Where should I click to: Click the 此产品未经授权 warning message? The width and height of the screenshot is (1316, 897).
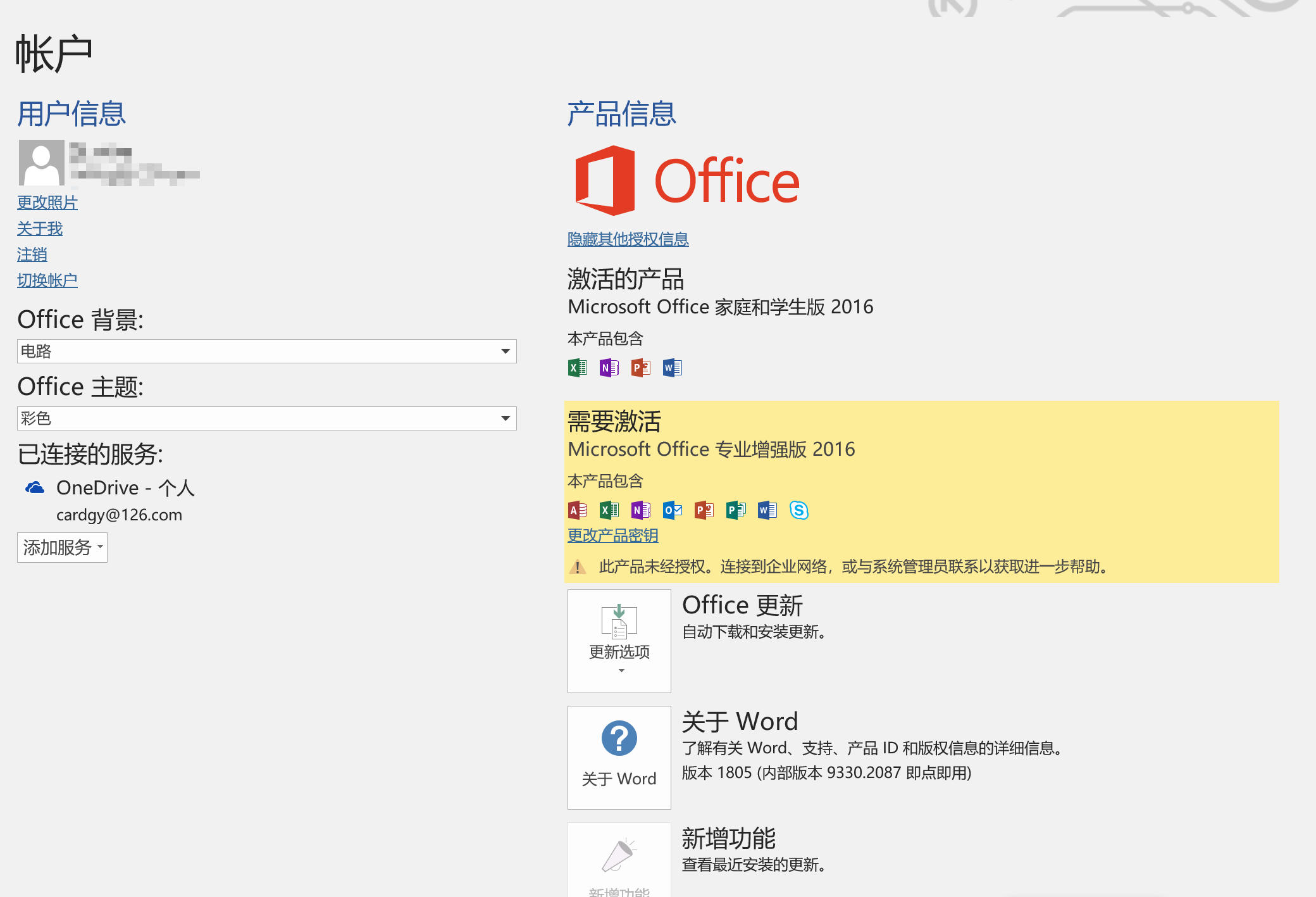click(x=854, y=567)
